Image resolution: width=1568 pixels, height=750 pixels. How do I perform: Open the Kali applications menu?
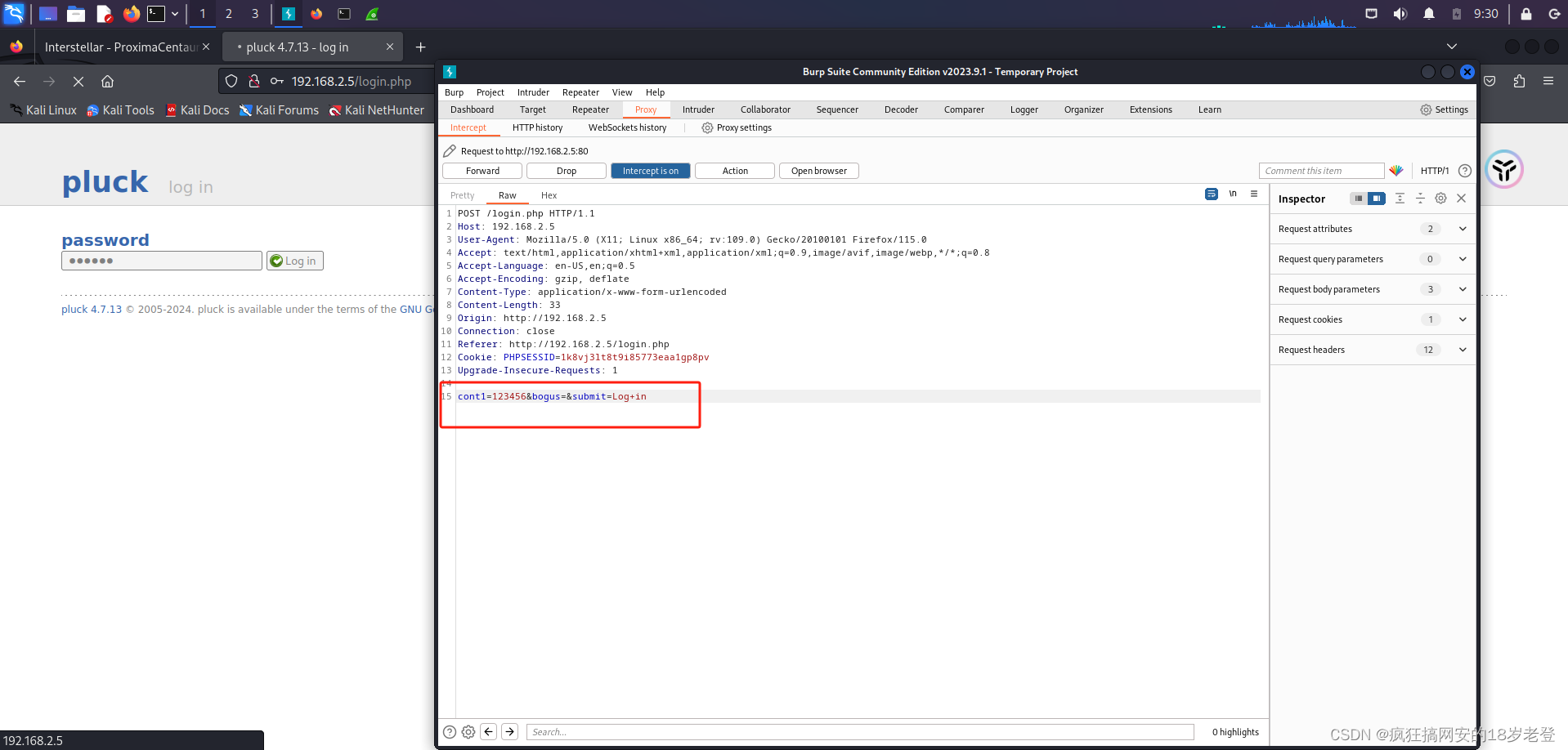15,13
